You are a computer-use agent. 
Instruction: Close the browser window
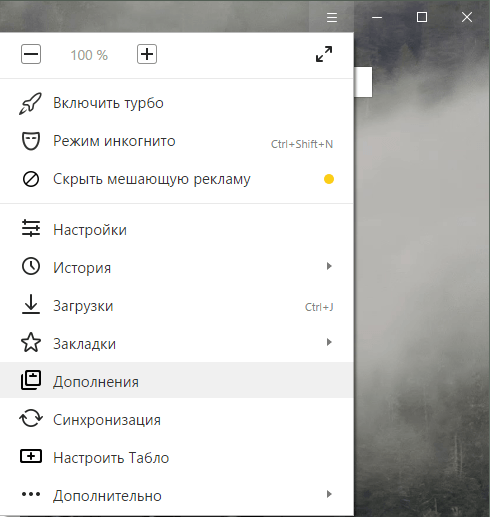coord(467,17)
